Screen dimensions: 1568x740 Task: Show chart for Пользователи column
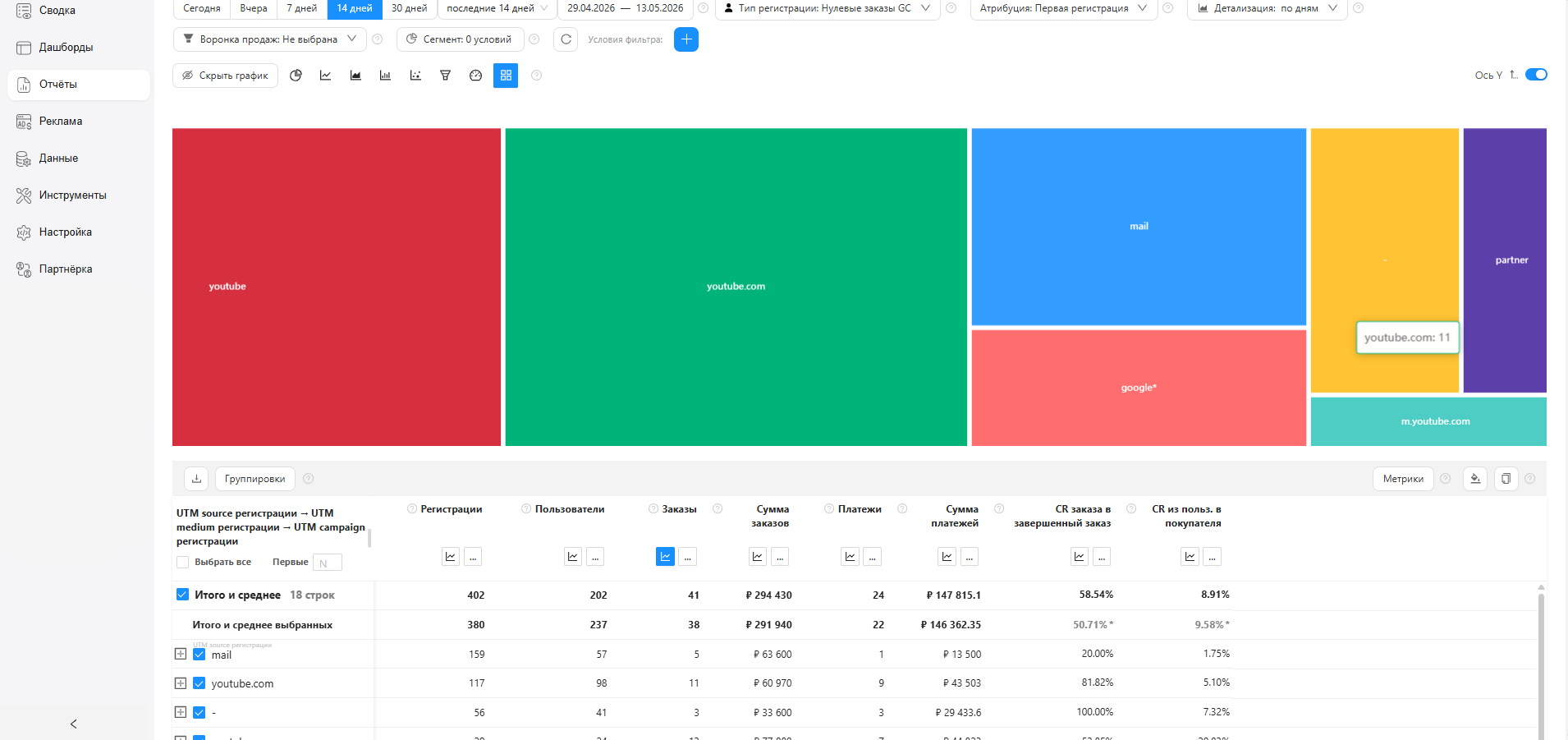point(573,557)
